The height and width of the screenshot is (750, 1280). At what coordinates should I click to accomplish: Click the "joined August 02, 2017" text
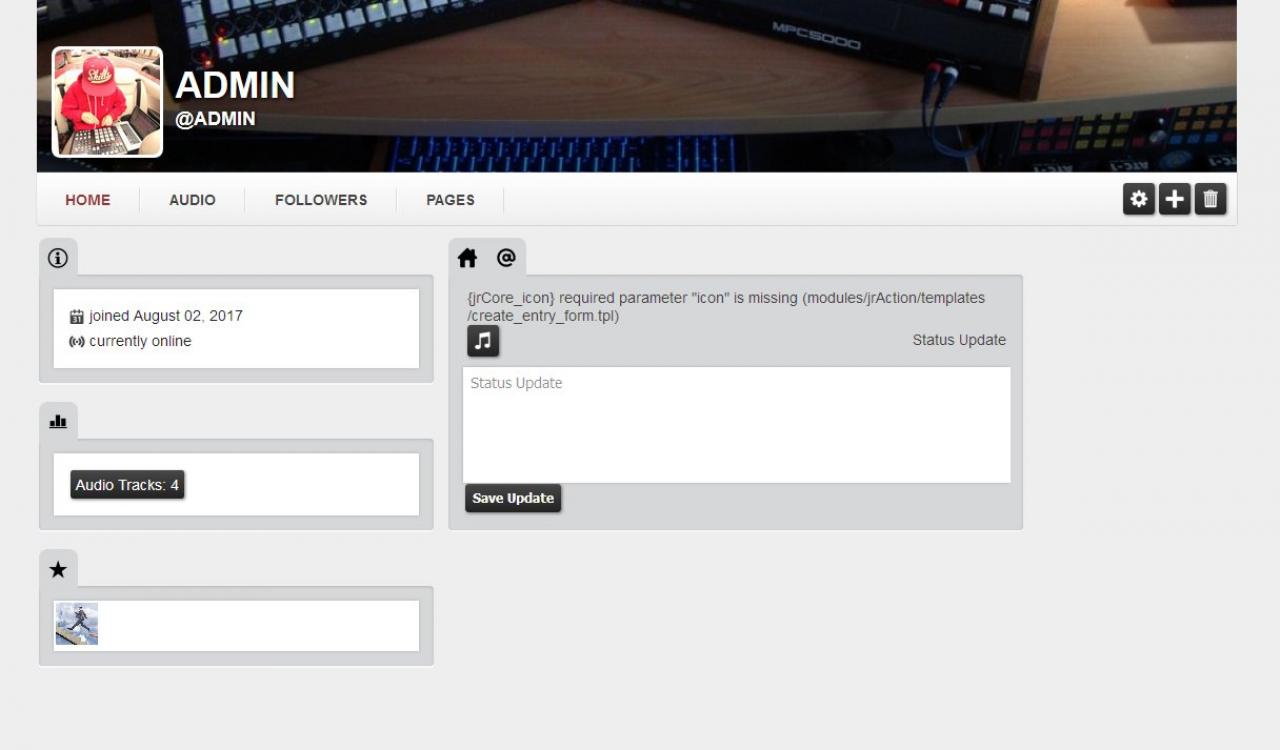(x=166, y=316)
